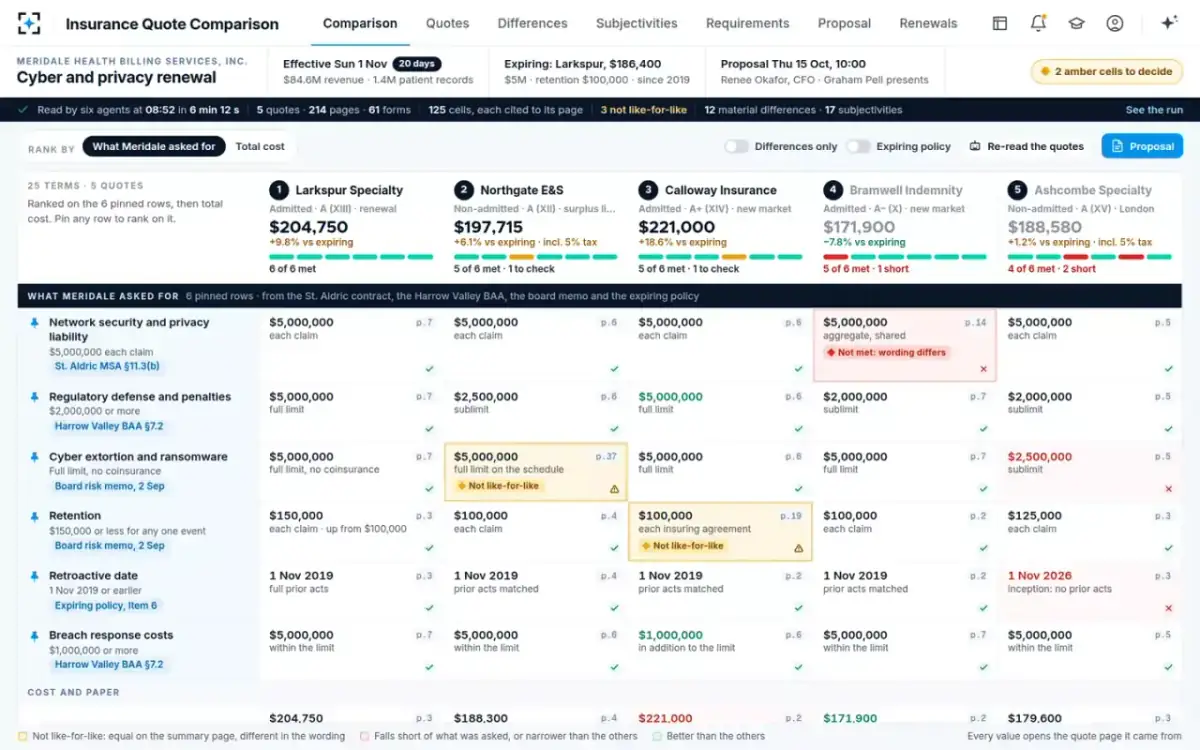Image resolution: width=1200 pixels, height=750 pixels.
Task: Open Harrow Valley BAA link under Breach response
Action: [x=109, y=664]
